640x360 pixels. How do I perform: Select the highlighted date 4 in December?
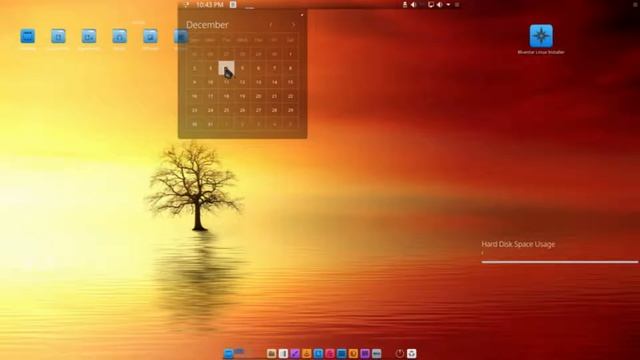click(x=227, y=68)
